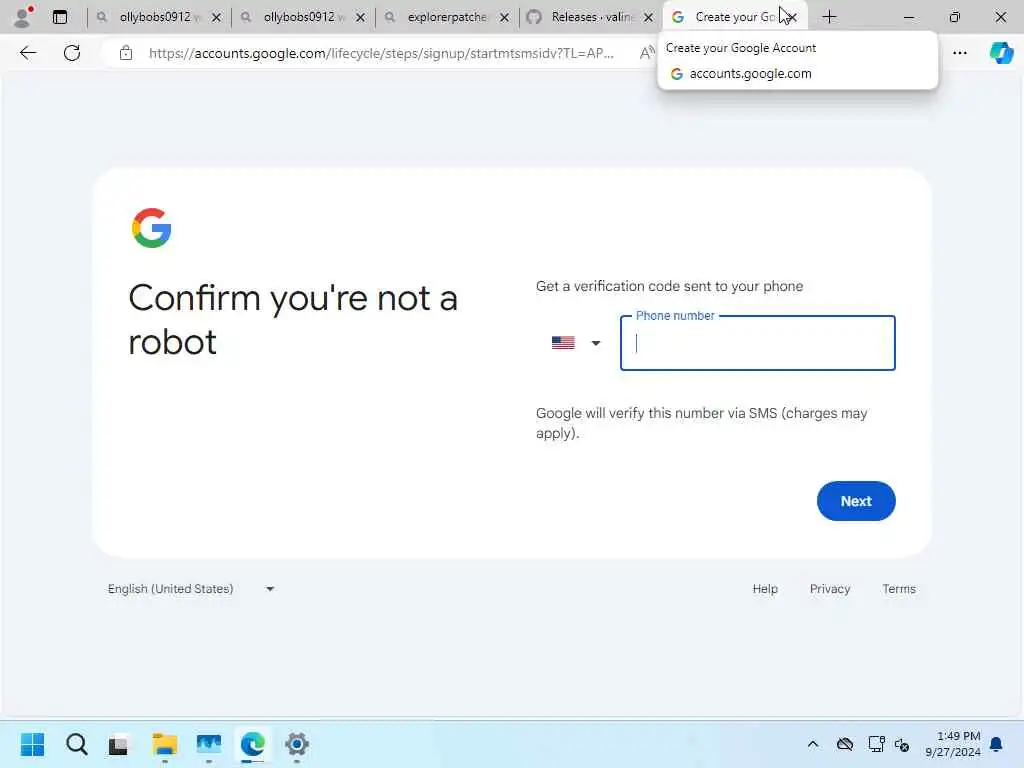
Task: Open a new browser tab
Action: (829, 17)
